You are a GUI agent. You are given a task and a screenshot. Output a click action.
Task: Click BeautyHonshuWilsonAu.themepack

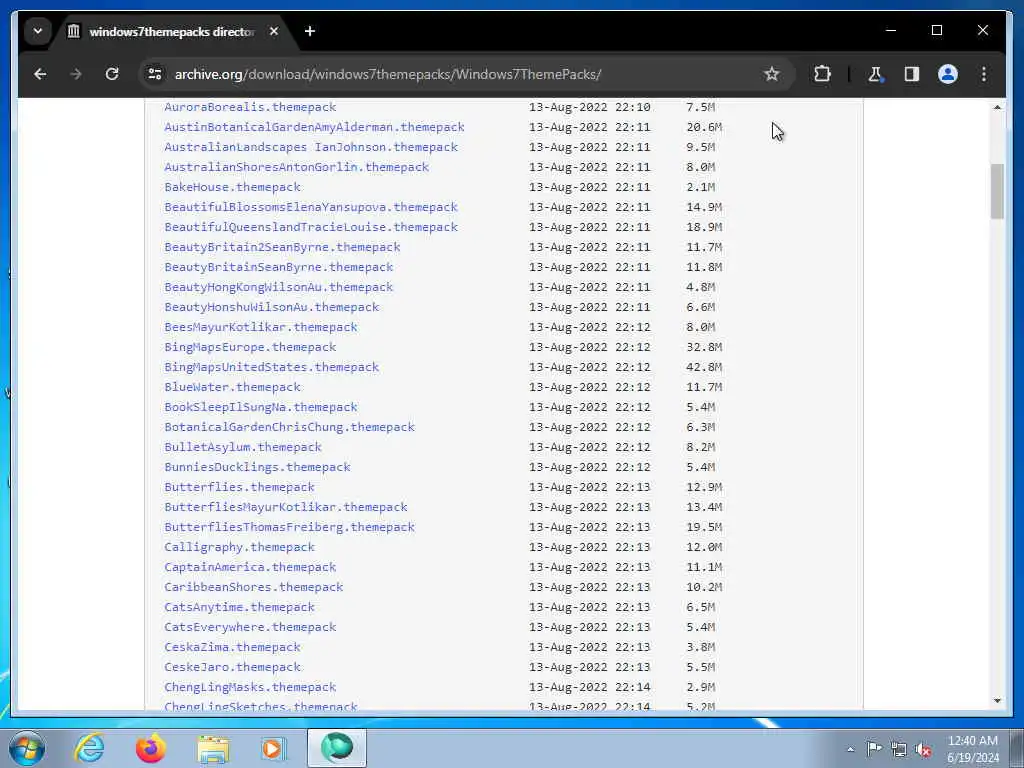pyautogui.click(x=272, y=307)
